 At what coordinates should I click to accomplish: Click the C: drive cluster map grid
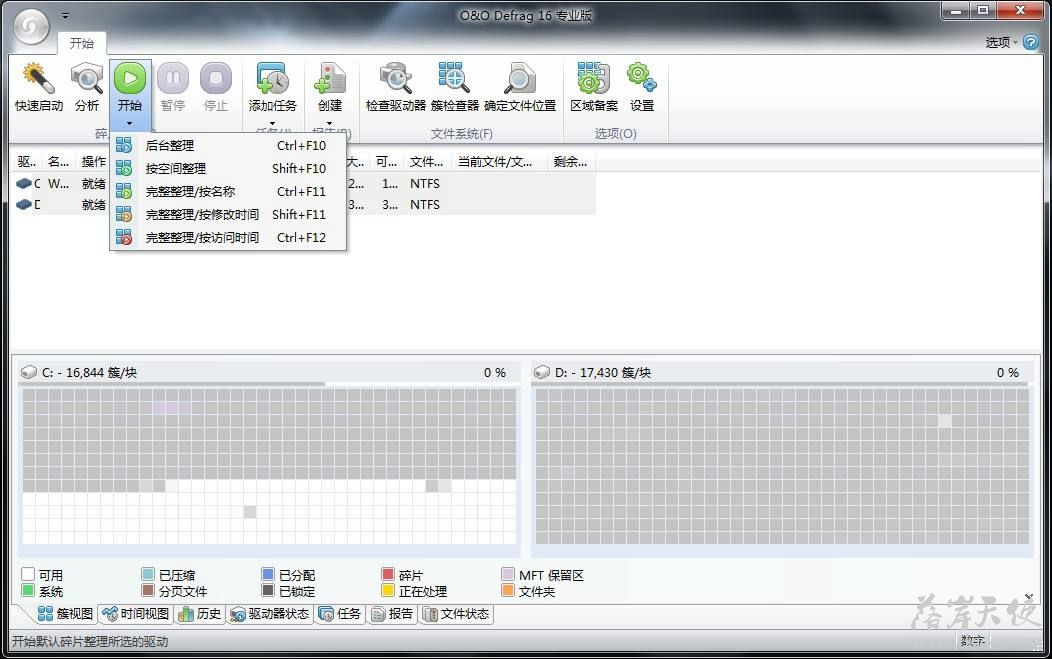pyautogui.click(x=269, y=466)
